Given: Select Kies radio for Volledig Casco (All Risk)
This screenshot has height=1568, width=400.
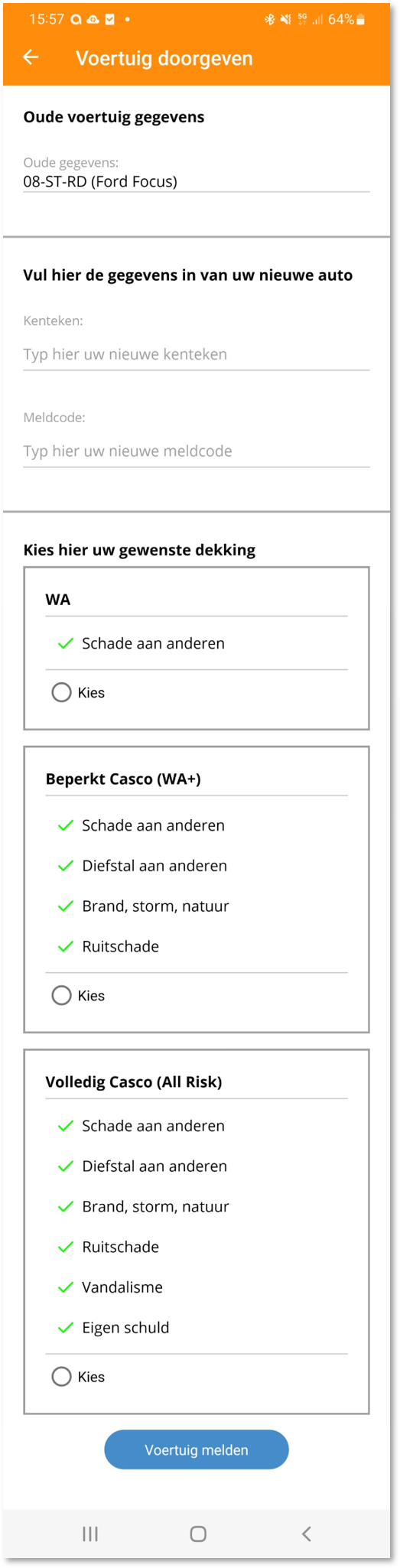Looking at the screenshot, I should [61, 1376].
